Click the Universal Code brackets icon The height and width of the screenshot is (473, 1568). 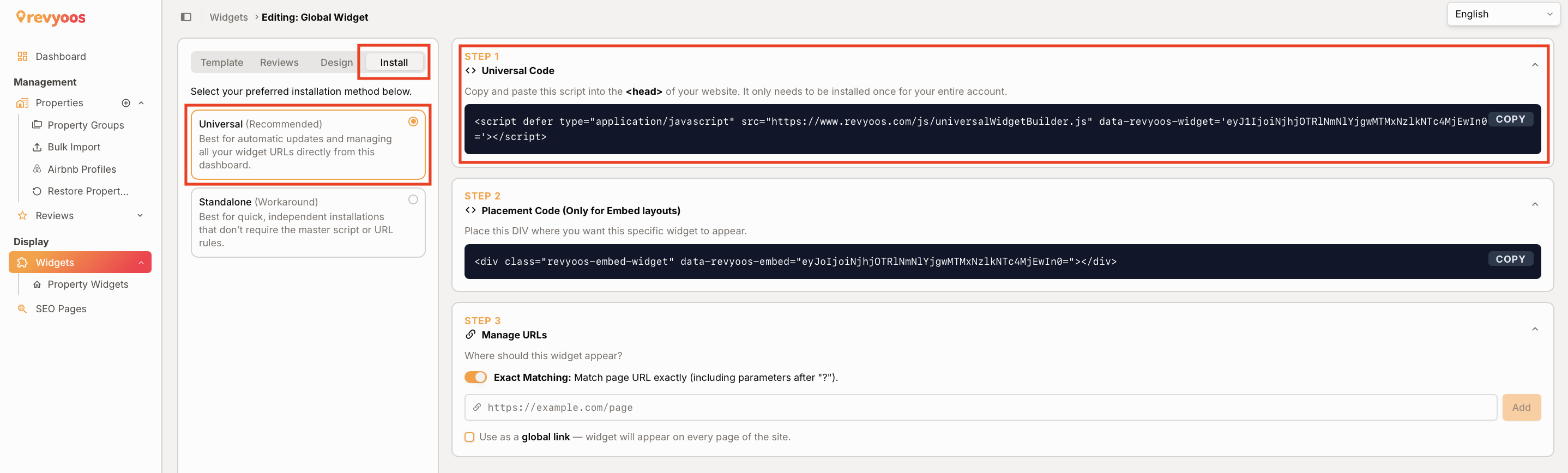click(471, 71)
